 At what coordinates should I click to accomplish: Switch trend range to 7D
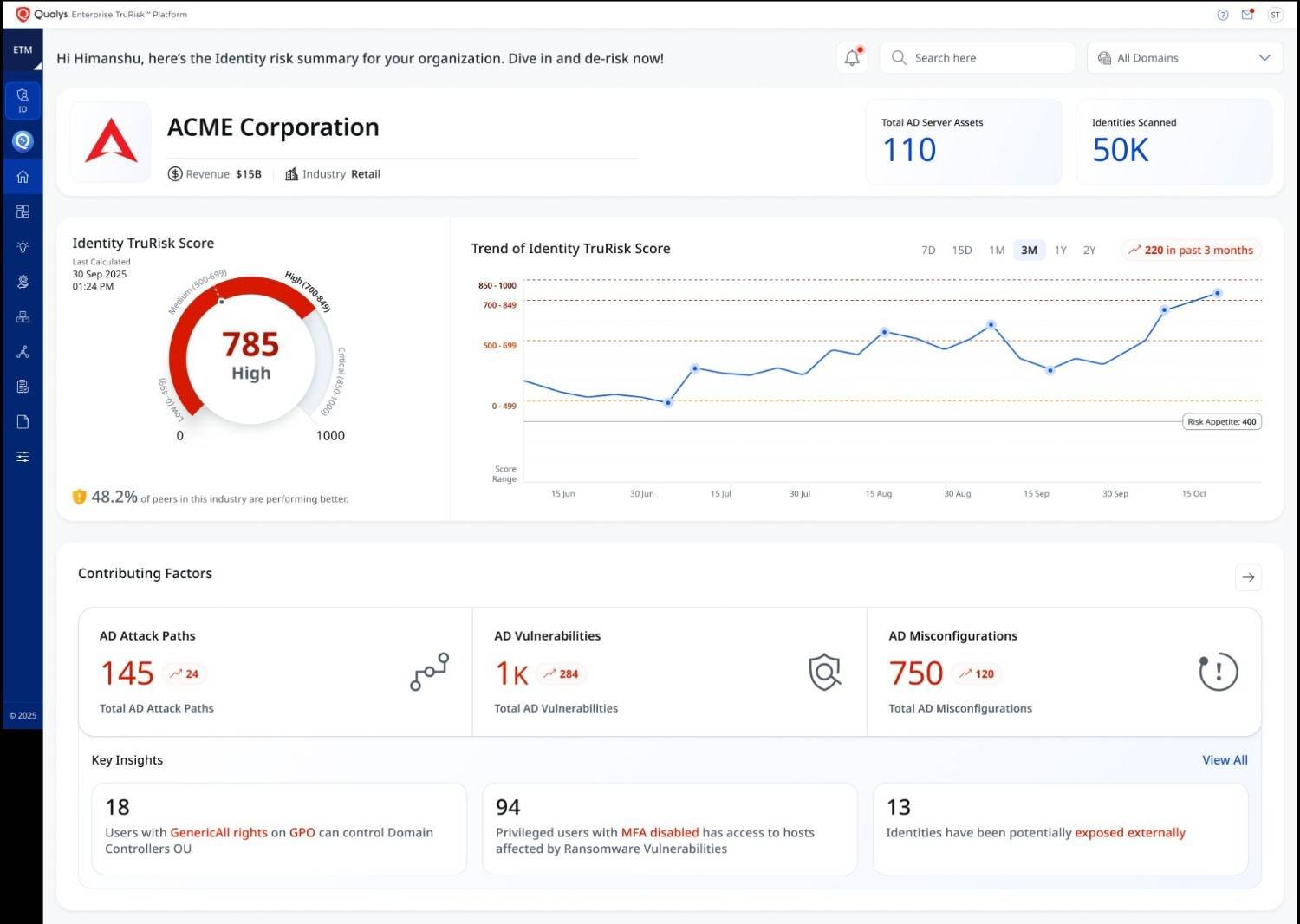coord(927,251)
